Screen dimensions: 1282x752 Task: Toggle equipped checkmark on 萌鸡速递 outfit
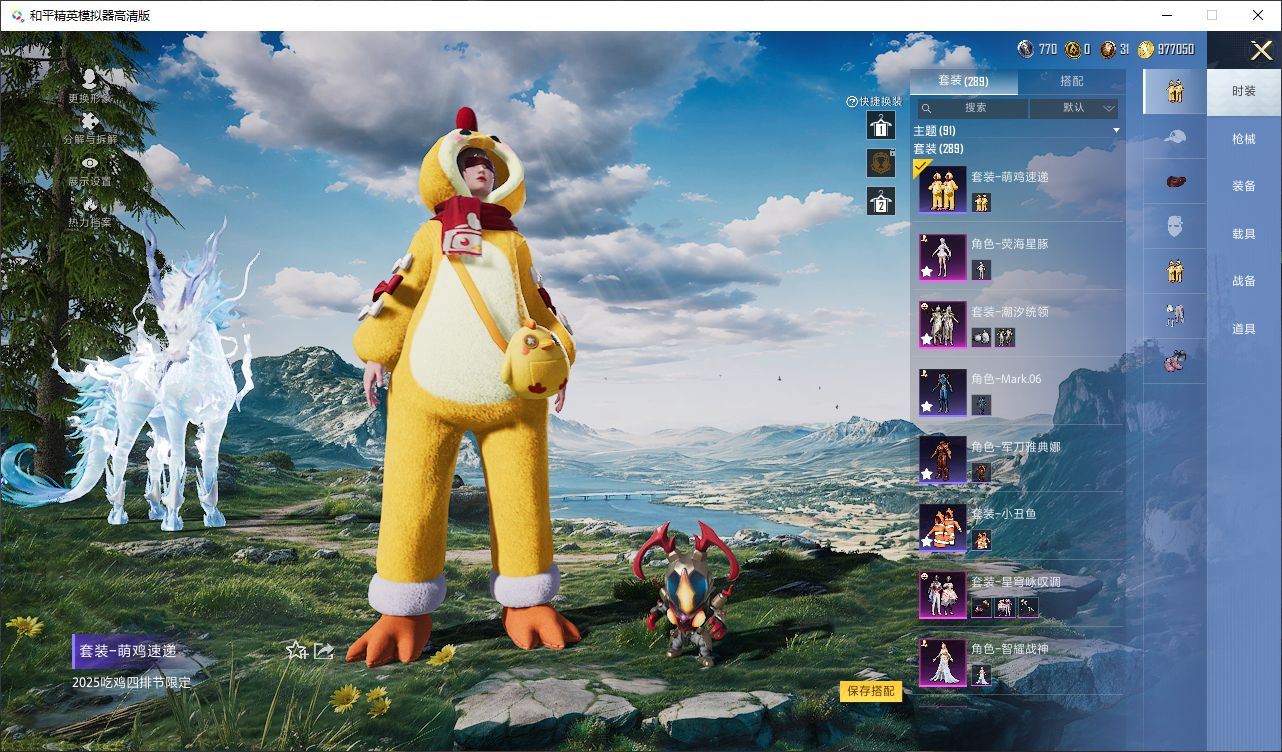923,168
